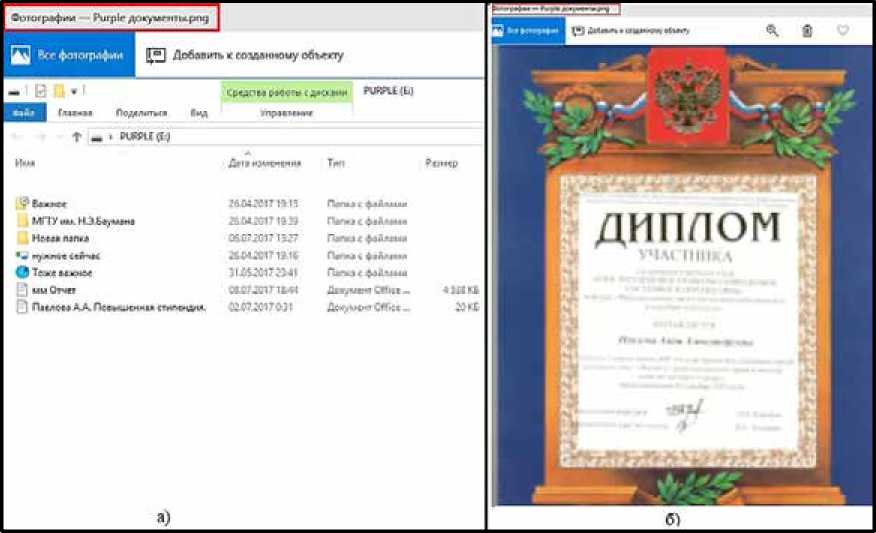Screen dimensions: 876x533
Task: Click the PURPLE (E:) breadcrumb in the address bar
Action: click(x=145, y=136)
